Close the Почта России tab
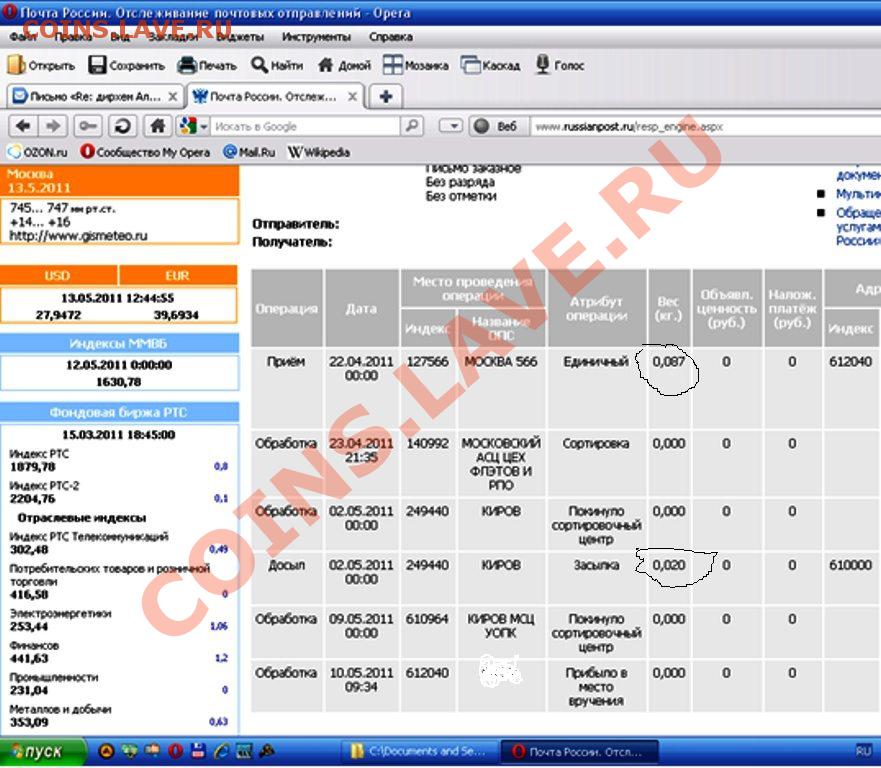 pos(352,97)
